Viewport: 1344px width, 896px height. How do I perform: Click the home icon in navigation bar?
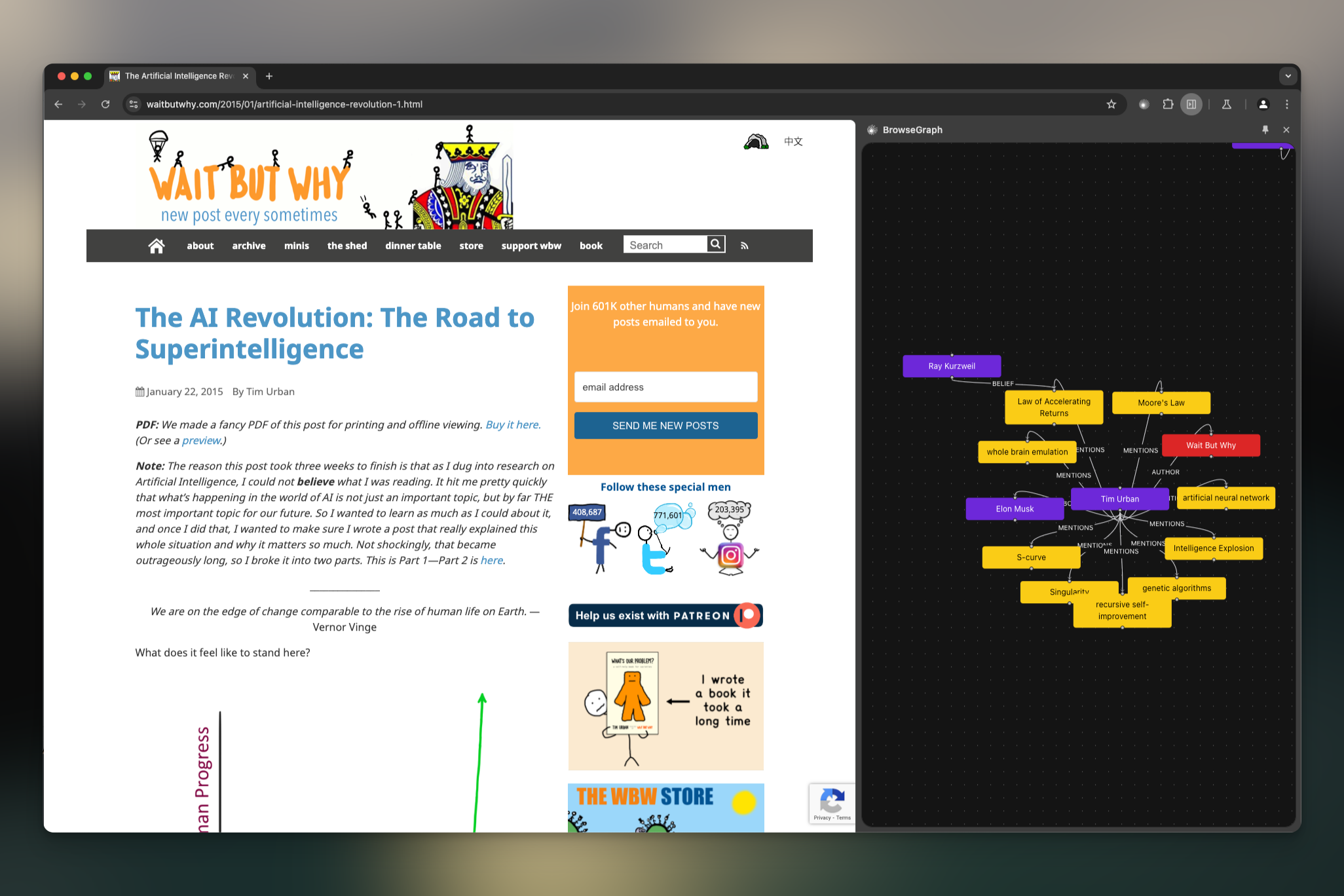click(x=156, y=246)
